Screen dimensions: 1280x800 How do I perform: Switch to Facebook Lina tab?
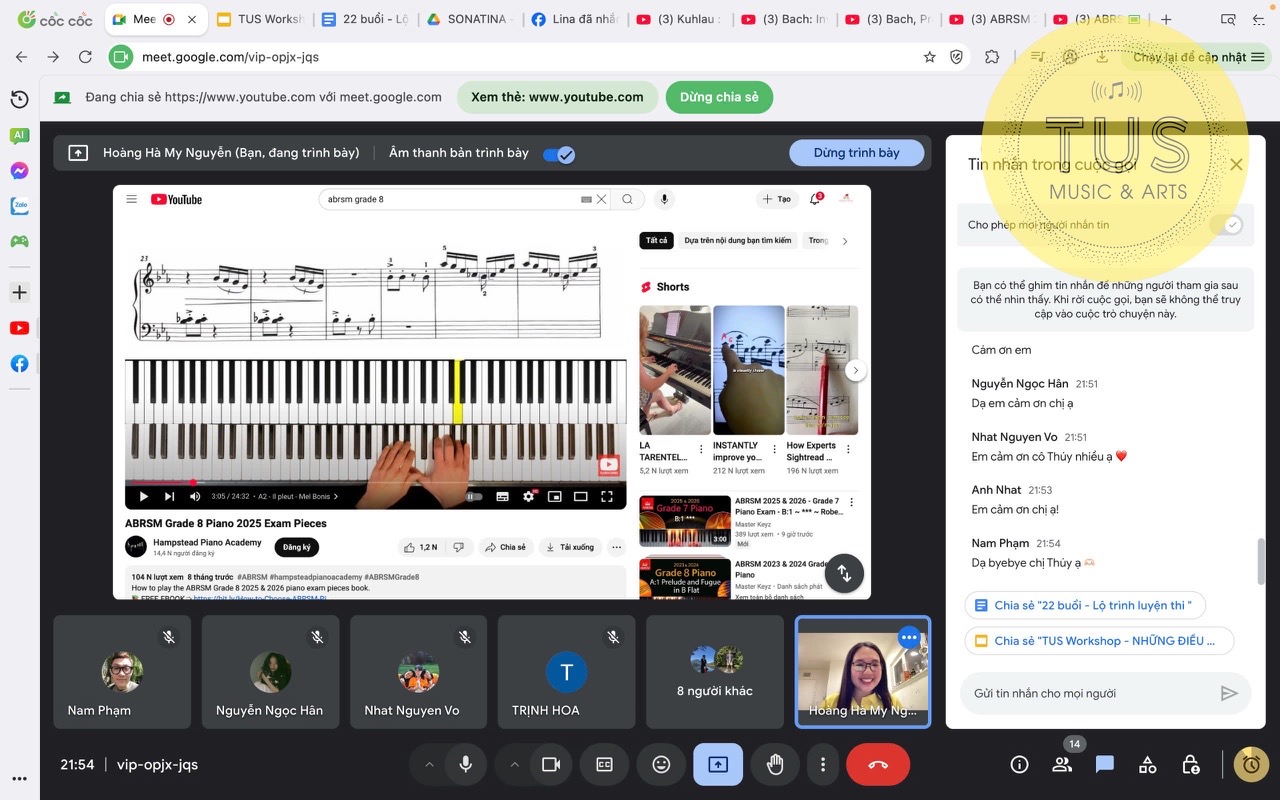coord(573,19)
